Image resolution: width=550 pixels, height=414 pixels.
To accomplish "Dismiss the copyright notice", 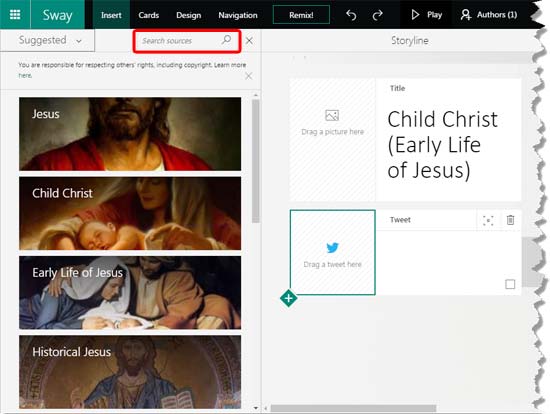I will (248, 76).
